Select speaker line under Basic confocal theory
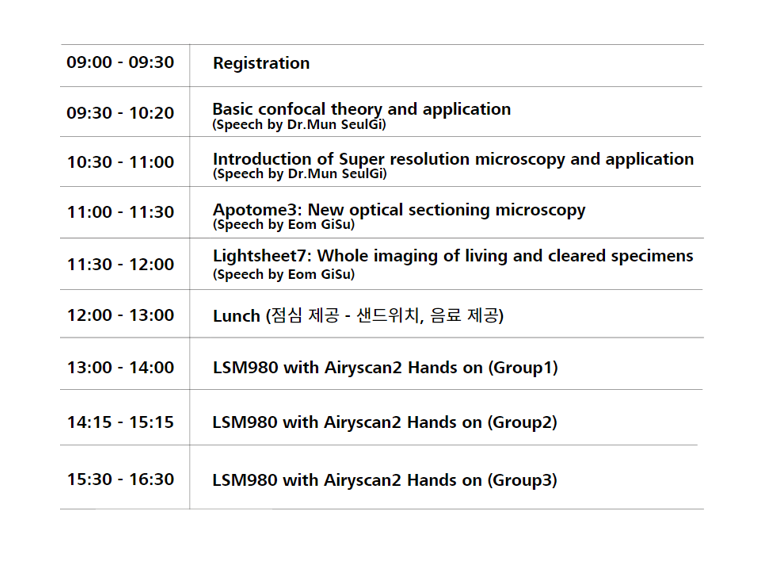The height and width of the screenshot is (580, 773). click(x=299, y=125)
